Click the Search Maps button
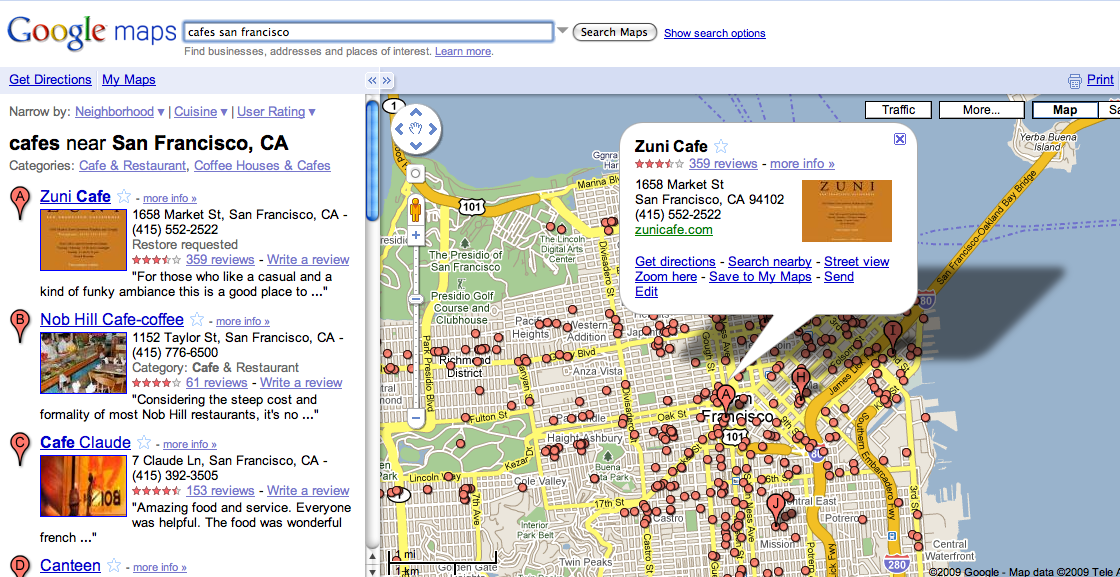1120x577 pixels. coord(614,32)
